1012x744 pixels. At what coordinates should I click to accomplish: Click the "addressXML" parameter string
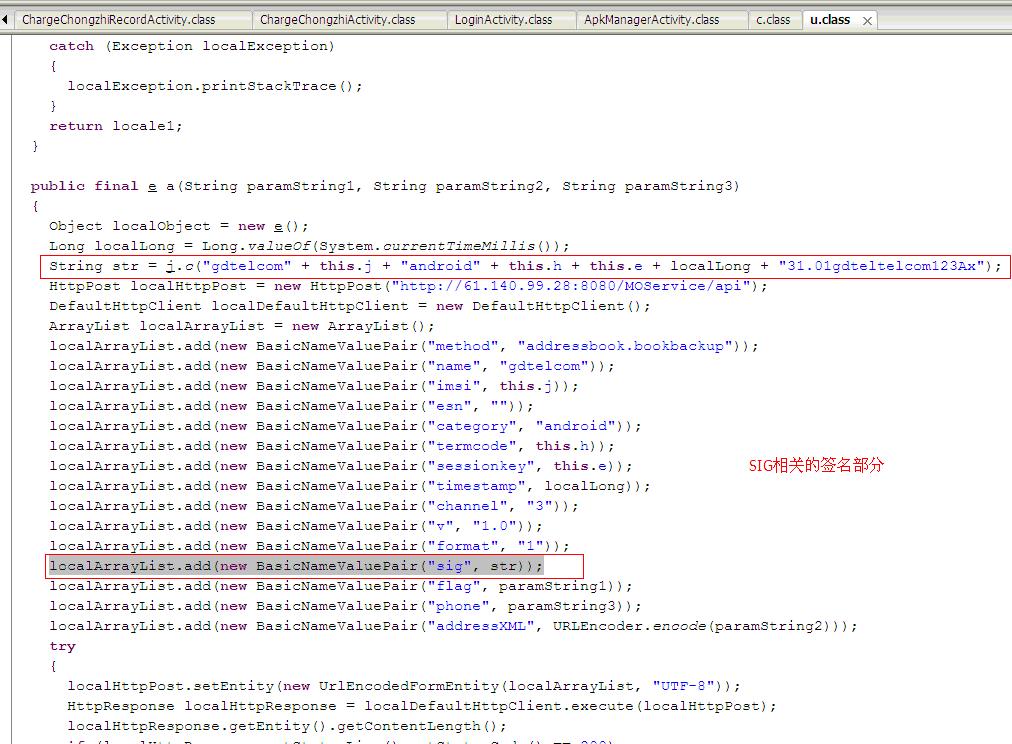click(x=481, y=626)
